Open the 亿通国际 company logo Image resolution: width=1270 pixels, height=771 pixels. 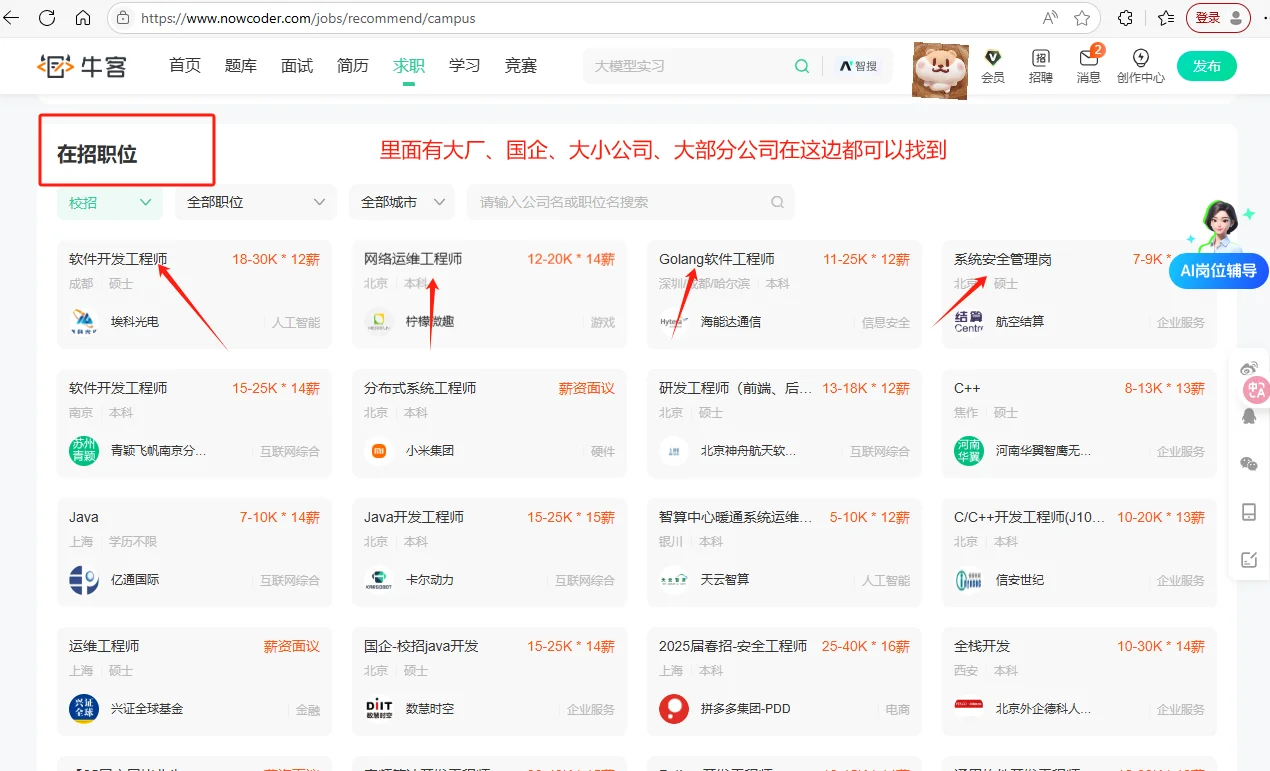[84, 580]
